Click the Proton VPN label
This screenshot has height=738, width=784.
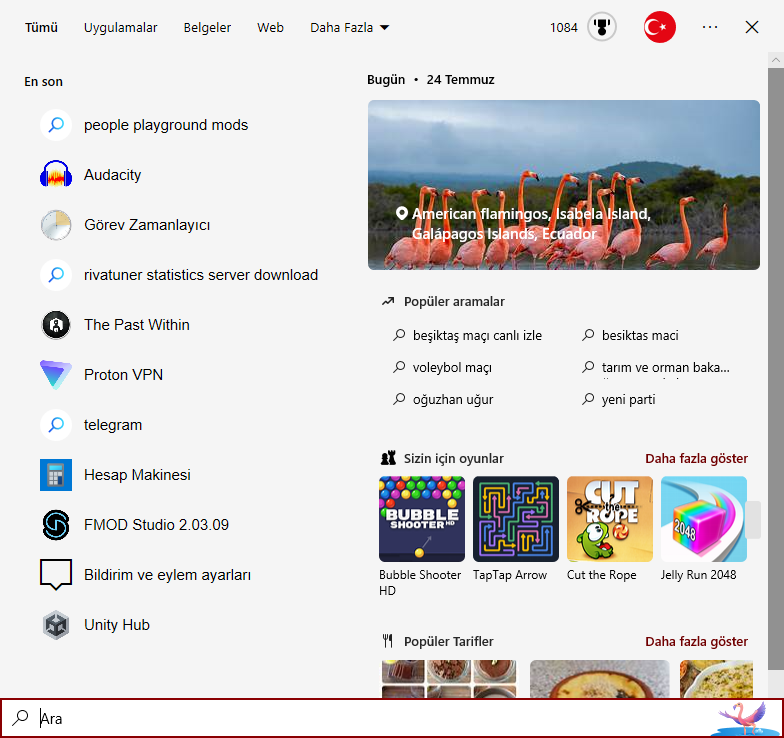(124, 375)
